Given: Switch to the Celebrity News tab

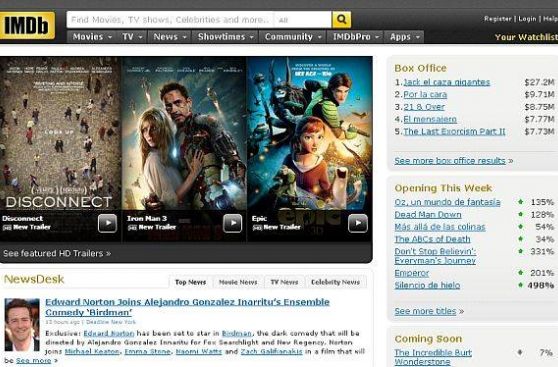Looking at the screenshot, I should (336, 282).
